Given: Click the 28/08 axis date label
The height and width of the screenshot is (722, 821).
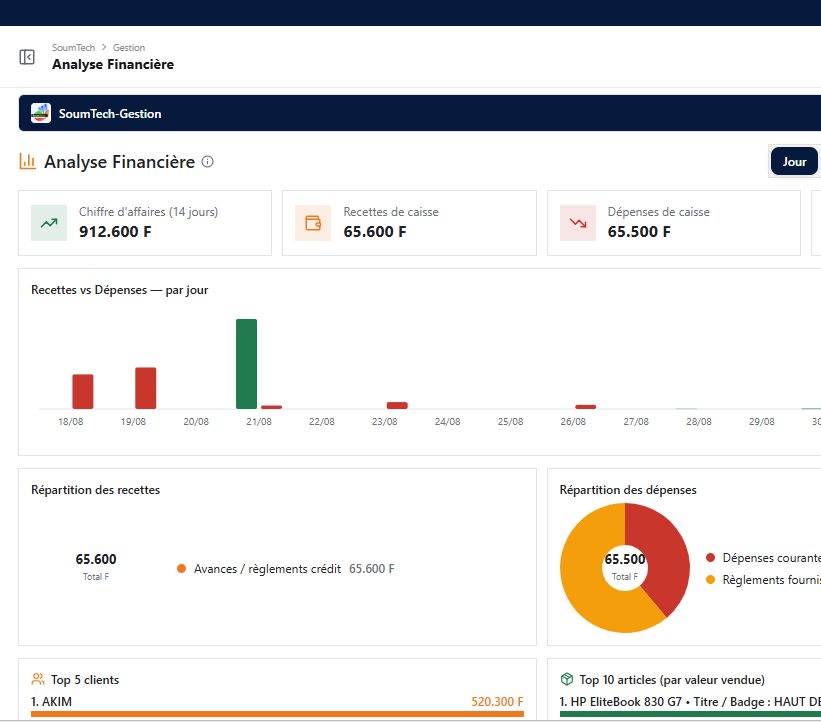Looking at the screenshot, I should coord(698,421).
